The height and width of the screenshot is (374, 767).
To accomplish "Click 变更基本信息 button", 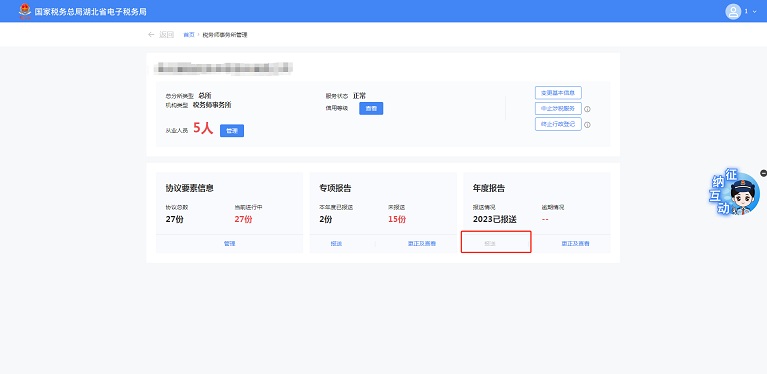I will click(558, 92).
